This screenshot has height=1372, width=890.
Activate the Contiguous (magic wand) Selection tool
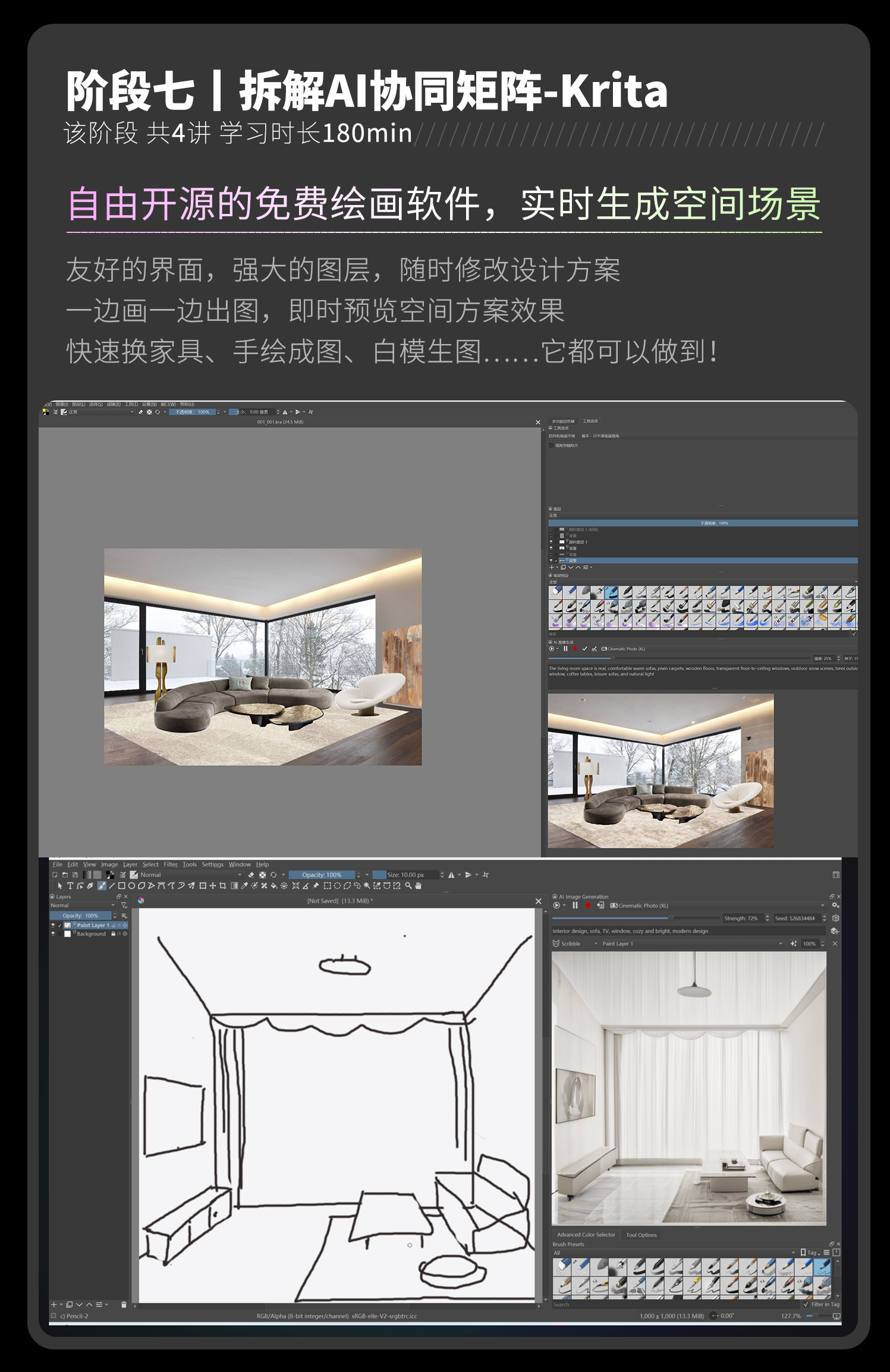[367, 885]
